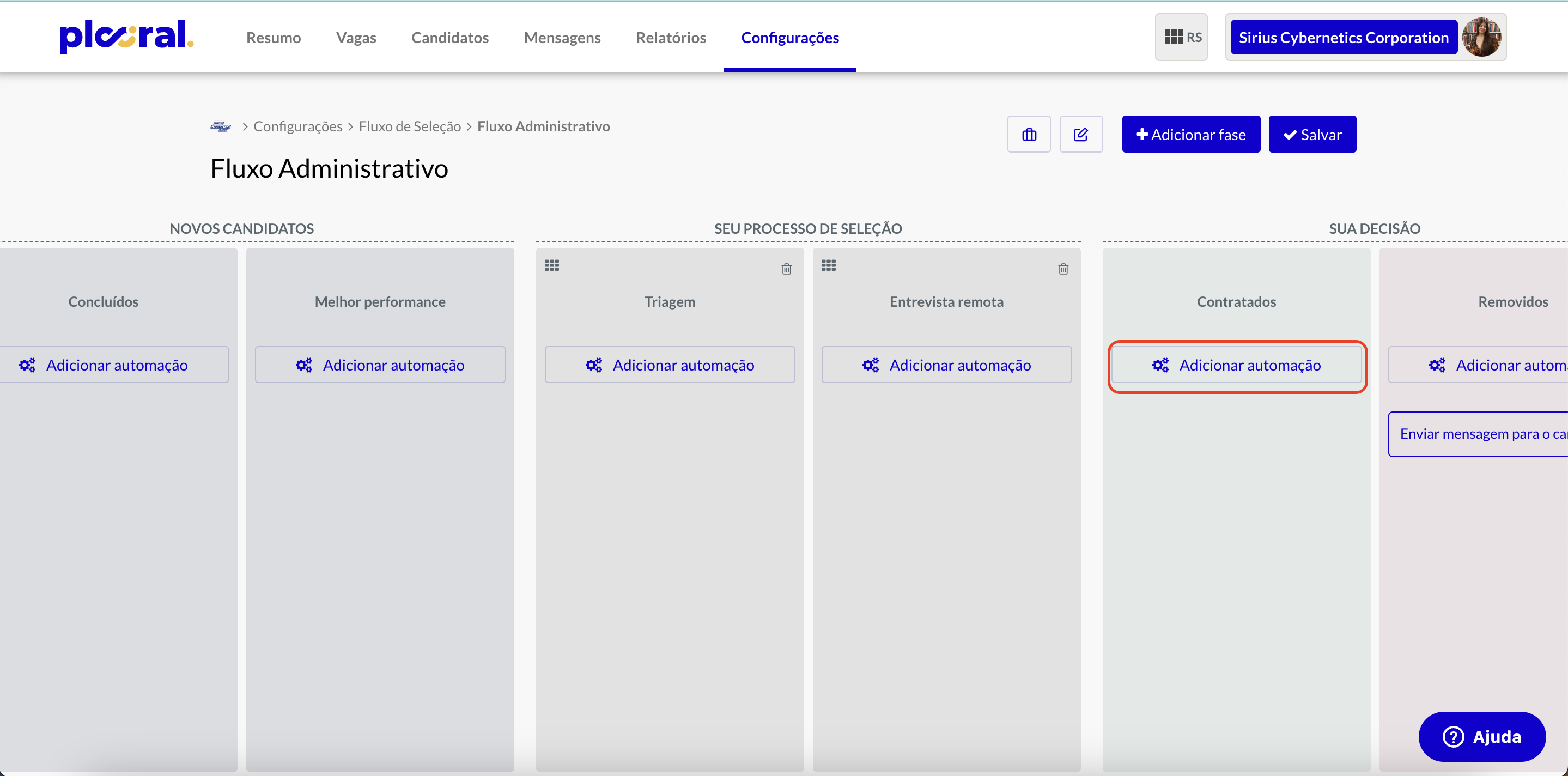Add automation to Entrevista remota column

click(x=946, y=365)
